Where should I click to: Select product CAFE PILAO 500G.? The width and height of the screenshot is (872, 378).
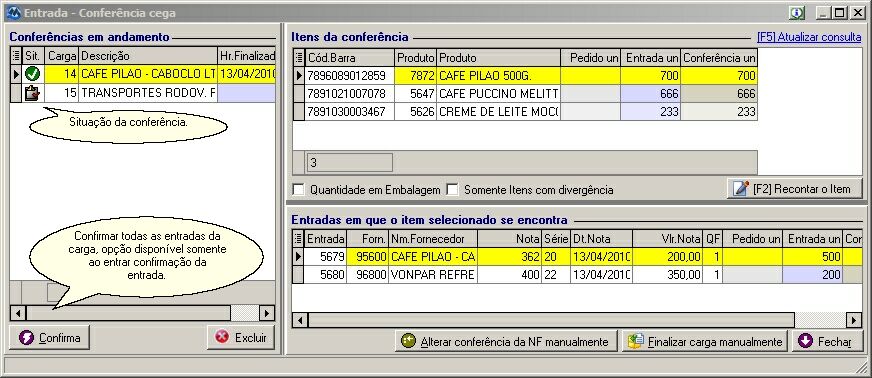pos(499,76)
